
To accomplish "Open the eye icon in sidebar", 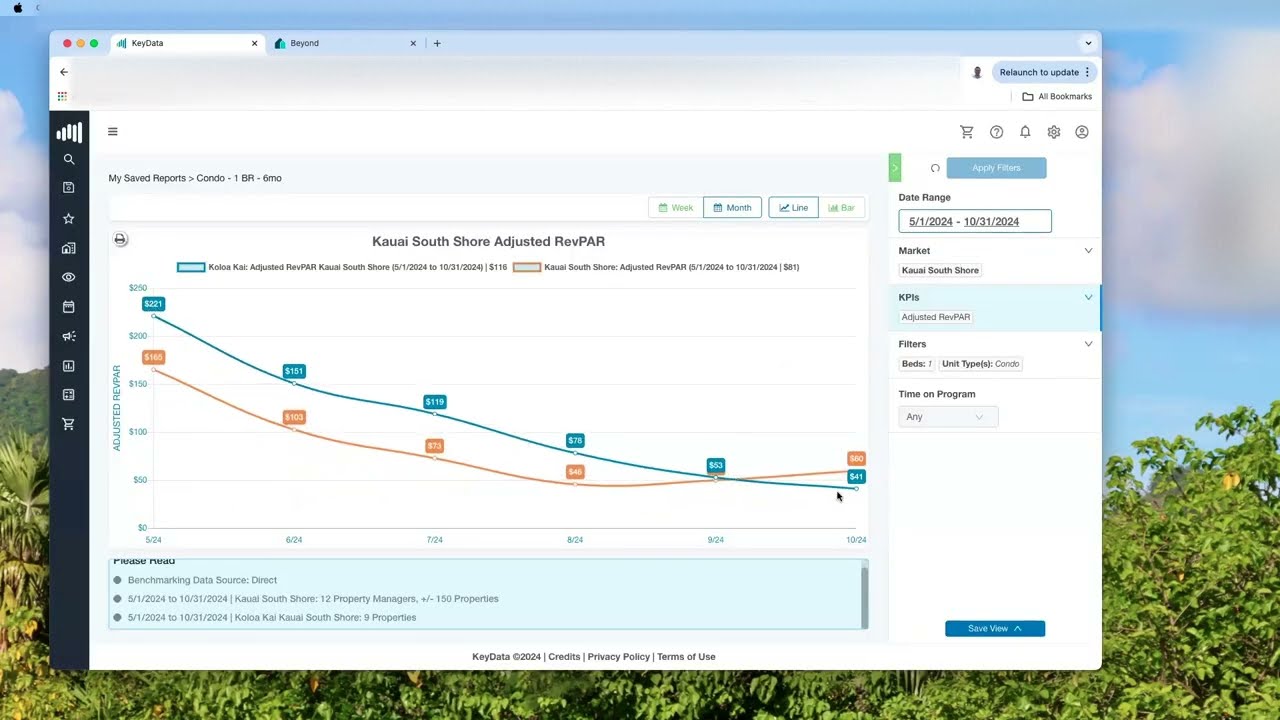I will [x=69, y=277].
